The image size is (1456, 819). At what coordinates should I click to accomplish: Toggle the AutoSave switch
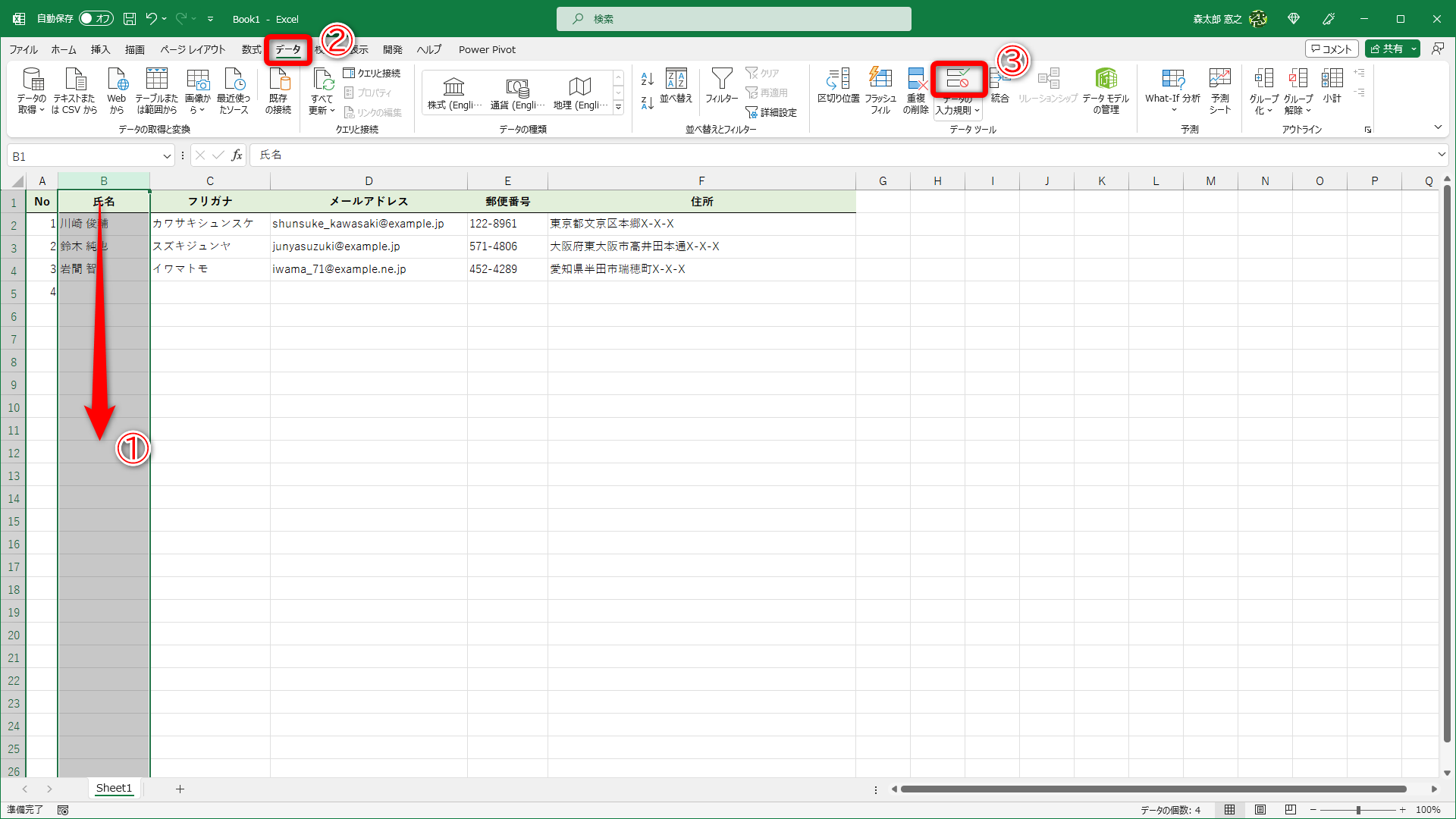pos(96,18)
